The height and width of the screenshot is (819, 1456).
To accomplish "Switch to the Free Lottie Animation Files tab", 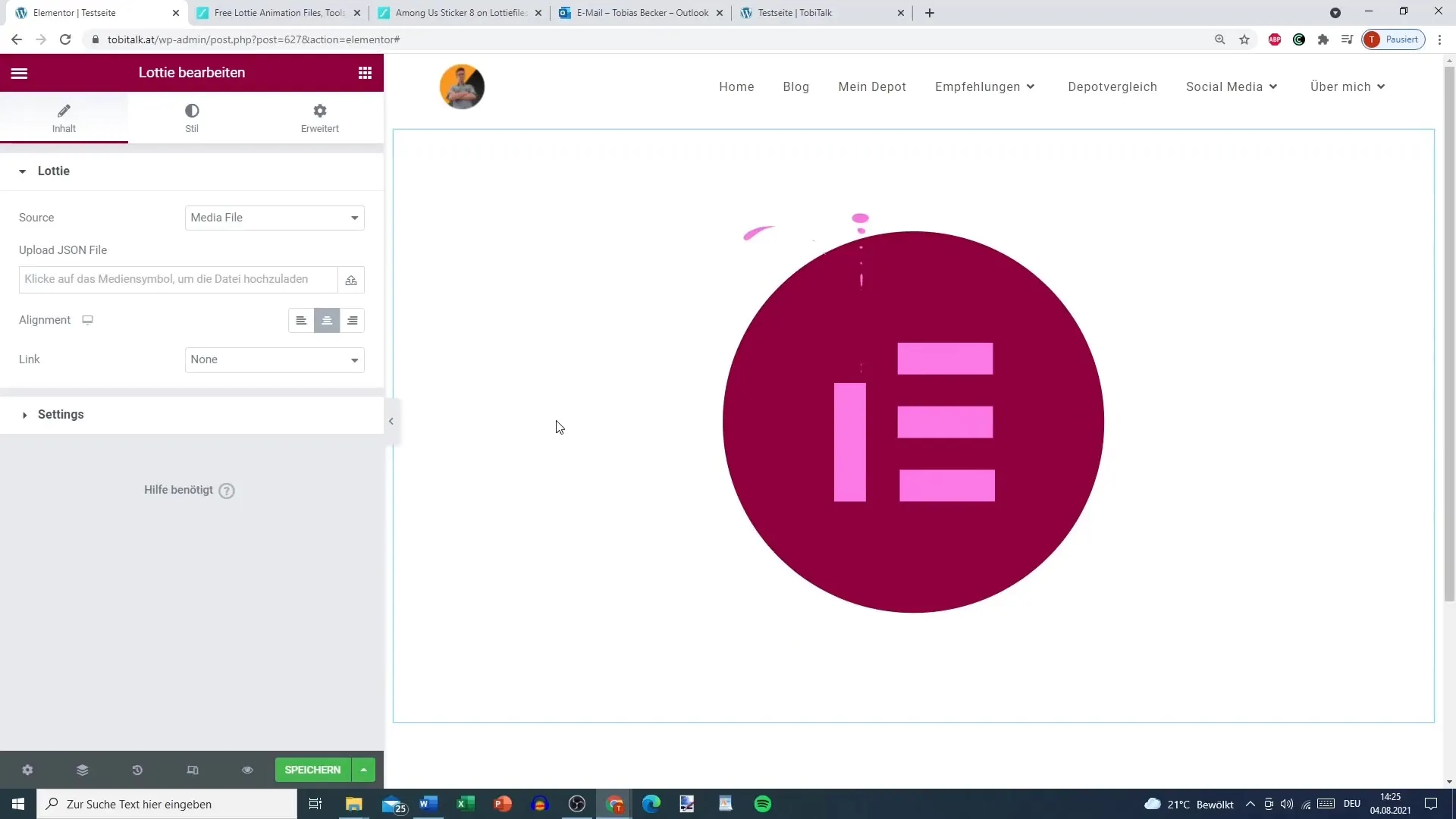I will tap(279, 13).
